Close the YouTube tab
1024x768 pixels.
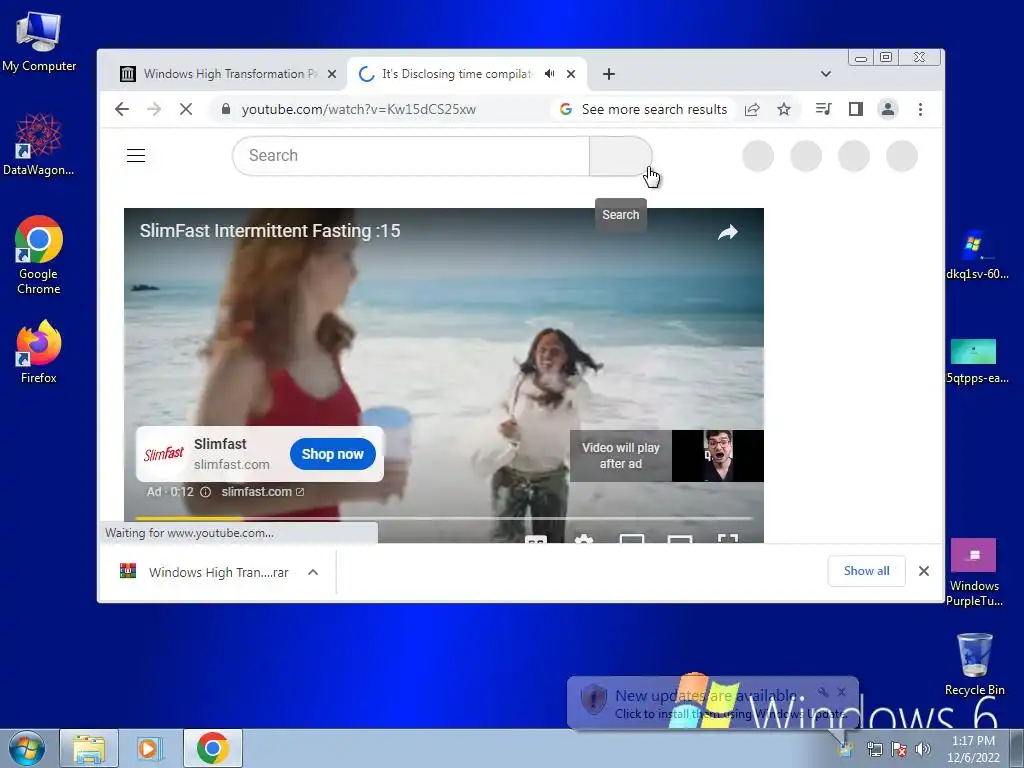pyautogui.click(x=571, y=74)
